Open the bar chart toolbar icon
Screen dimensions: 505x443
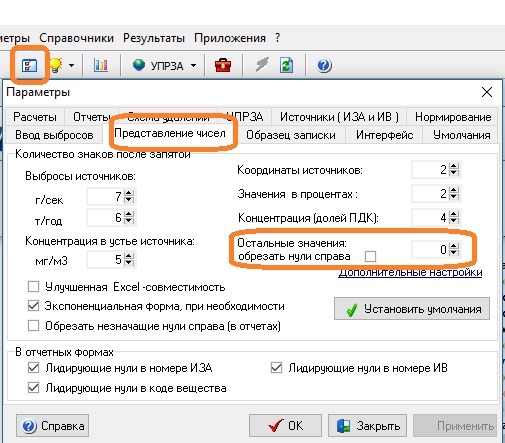tap(100, 65)
